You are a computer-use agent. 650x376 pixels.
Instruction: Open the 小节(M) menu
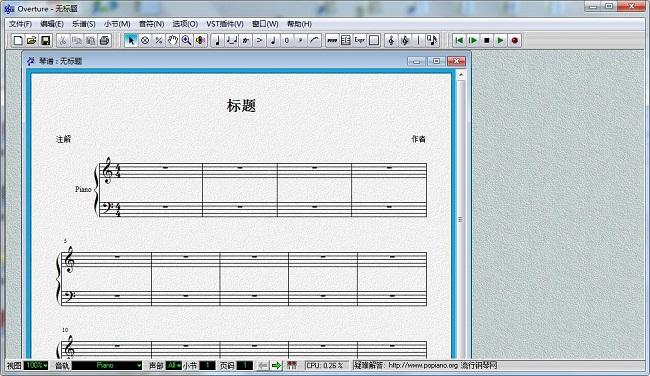(117, 24)
